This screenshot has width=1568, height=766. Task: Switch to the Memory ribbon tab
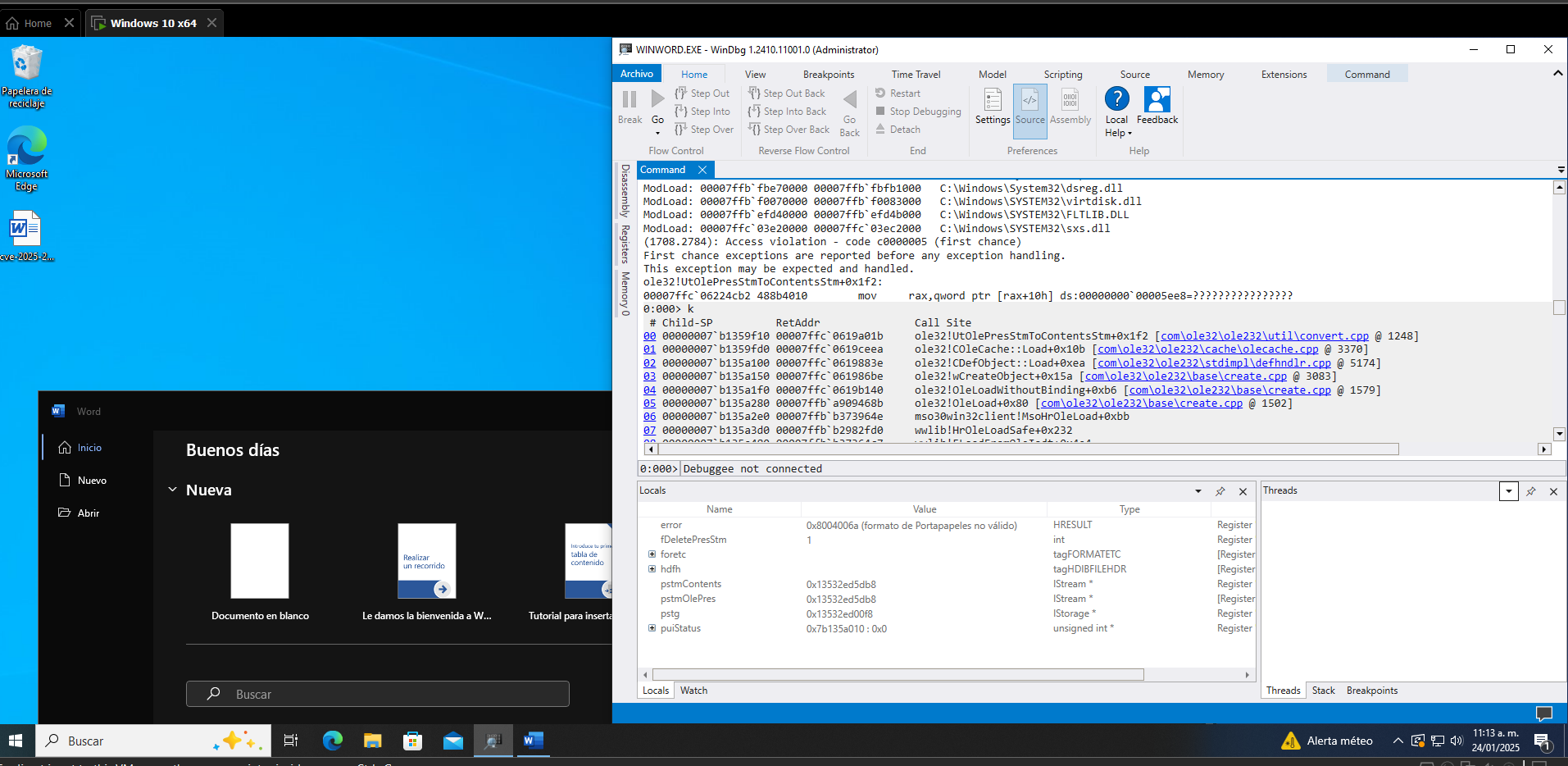coord(1206,75)
